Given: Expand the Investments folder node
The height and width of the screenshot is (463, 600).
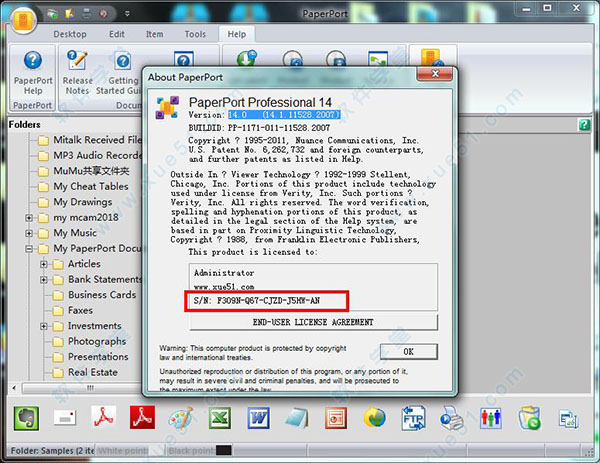Looking at the screenshot, I should click(x=44, y=326).
